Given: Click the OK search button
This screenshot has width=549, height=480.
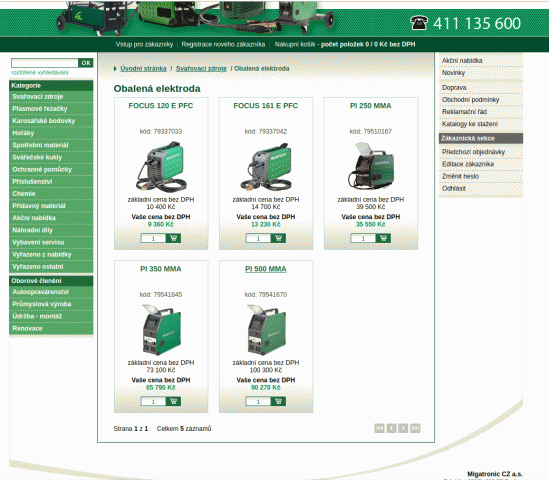Looking at the screenshot, I should [86, 63].
